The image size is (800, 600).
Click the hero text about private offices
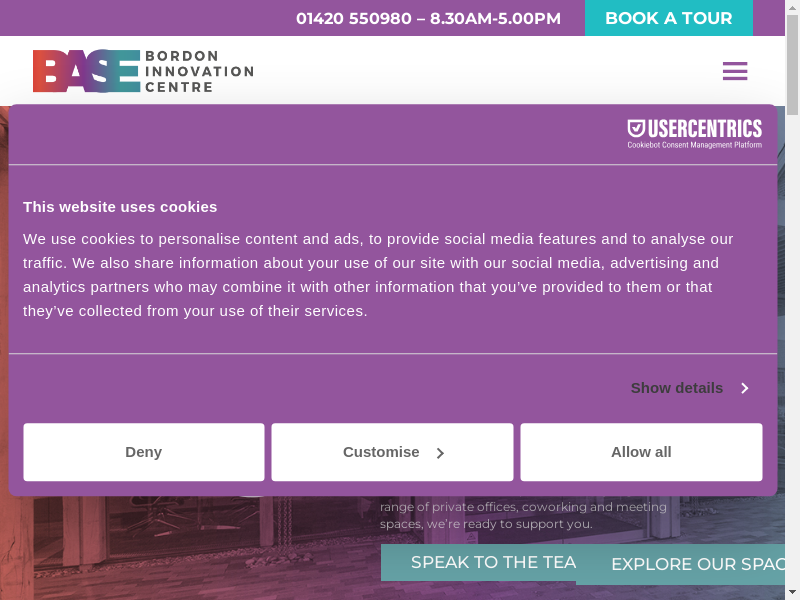pyautogui.click(x=523, y=515)
